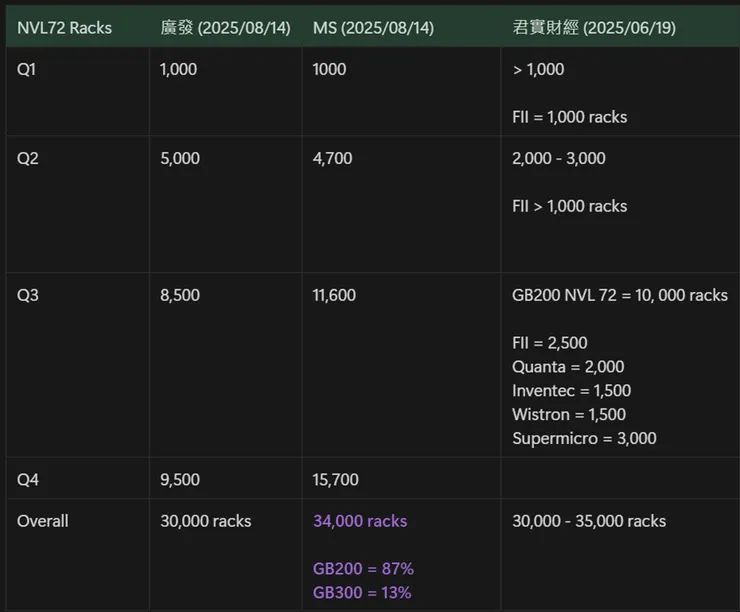740x612 pixels.
Task: Click the 'Supermicro = 3,000' line
Action: (x=584, y=438)
